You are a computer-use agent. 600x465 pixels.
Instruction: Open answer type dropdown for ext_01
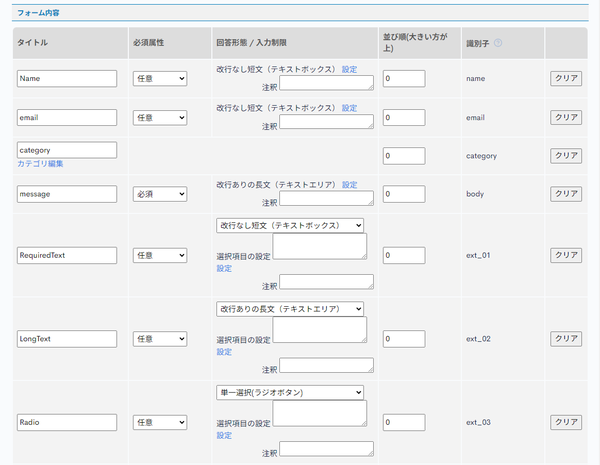[290, 225]
